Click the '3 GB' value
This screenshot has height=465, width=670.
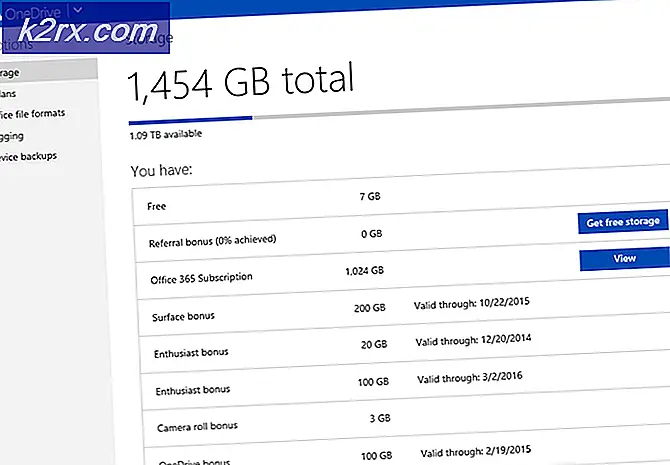tap(380, 418)
